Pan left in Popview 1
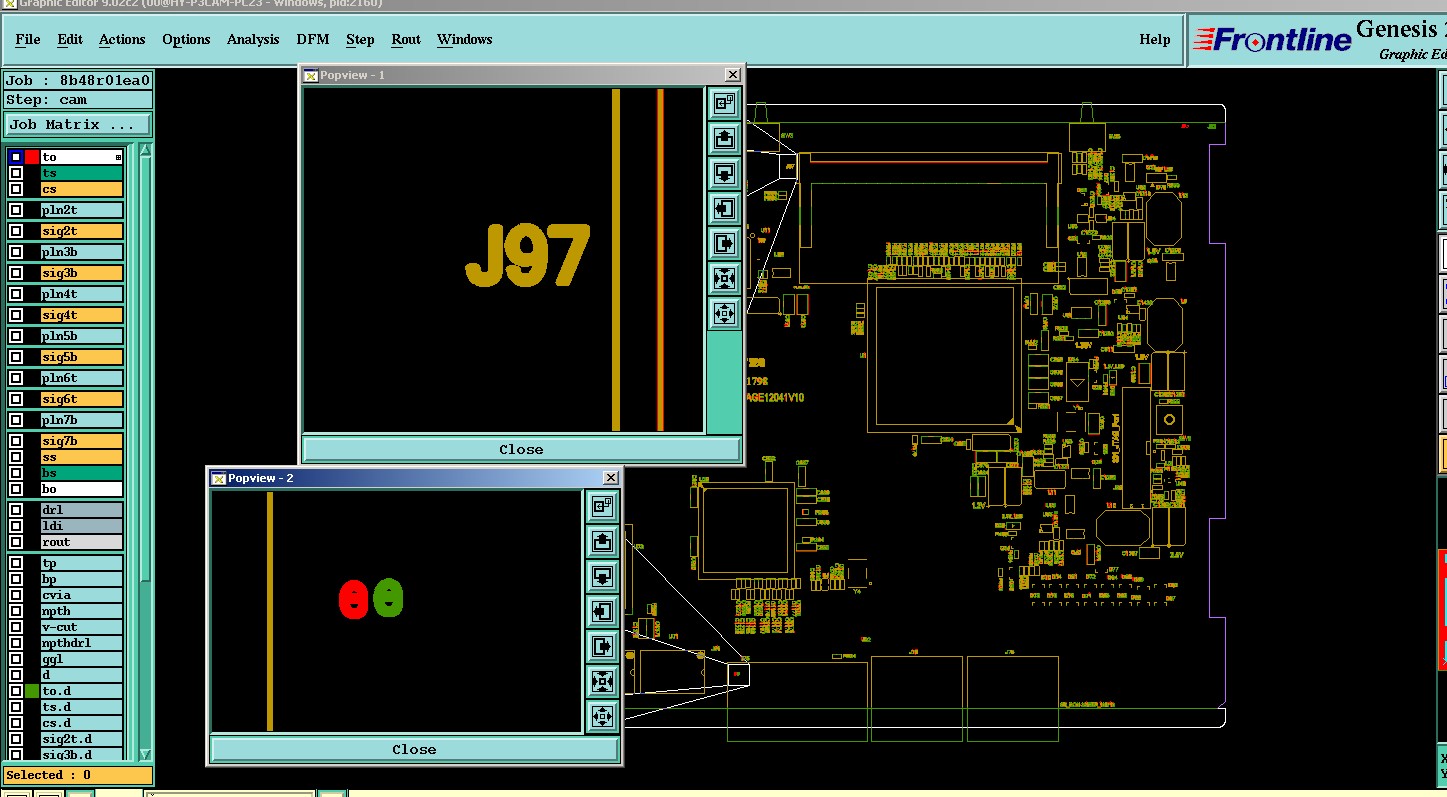 [724, 208]
